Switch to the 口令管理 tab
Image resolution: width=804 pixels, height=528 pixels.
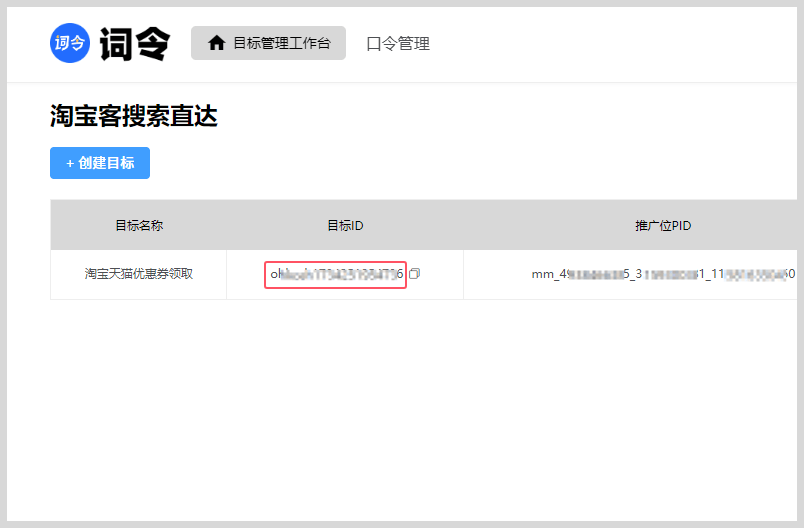click(x=398, y=44)
